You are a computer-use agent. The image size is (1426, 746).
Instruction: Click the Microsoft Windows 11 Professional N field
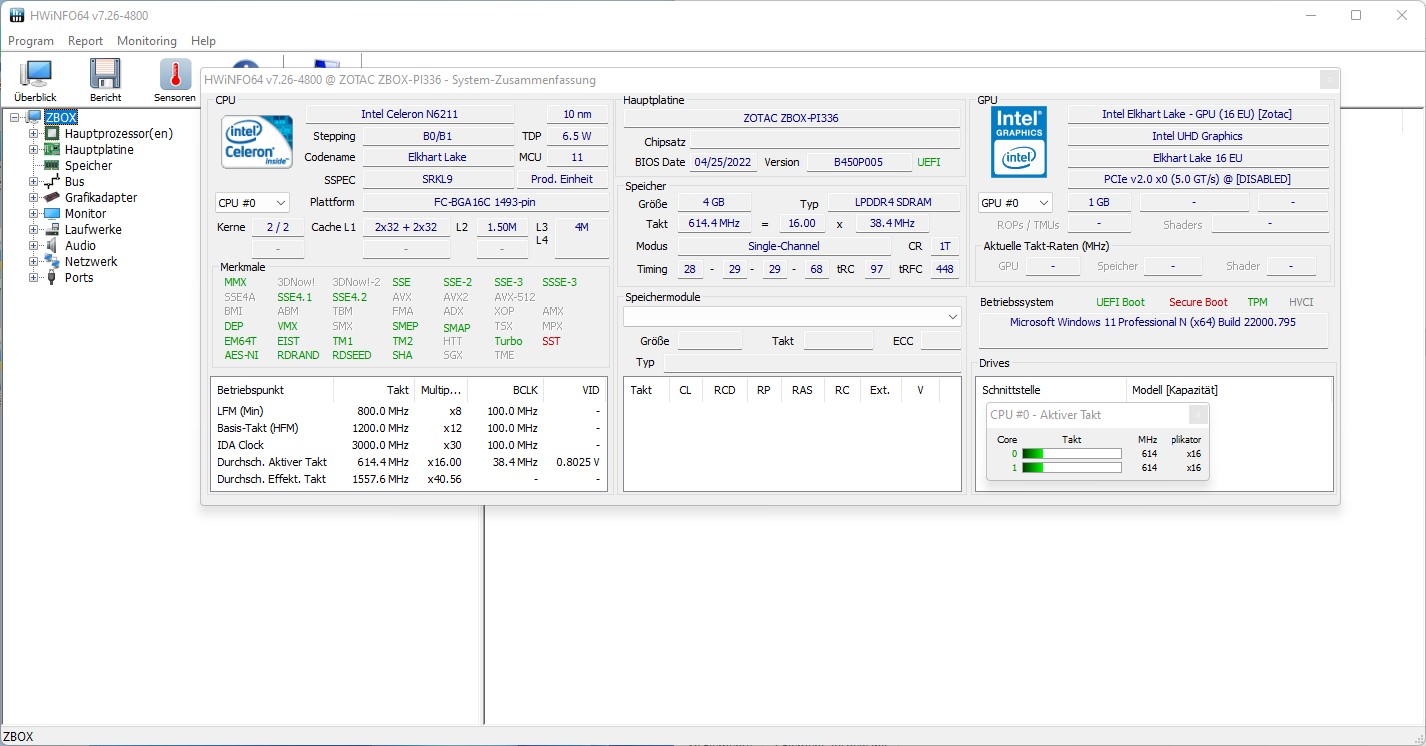(1153, 330)
